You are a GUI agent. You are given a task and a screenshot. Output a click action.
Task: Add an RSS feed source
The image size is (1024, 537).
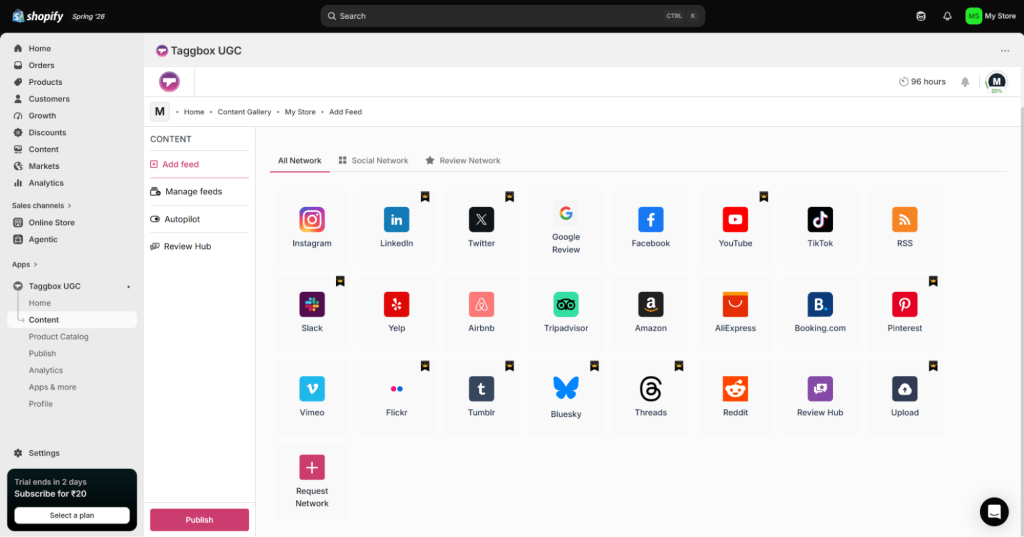[x=904, y=220]
